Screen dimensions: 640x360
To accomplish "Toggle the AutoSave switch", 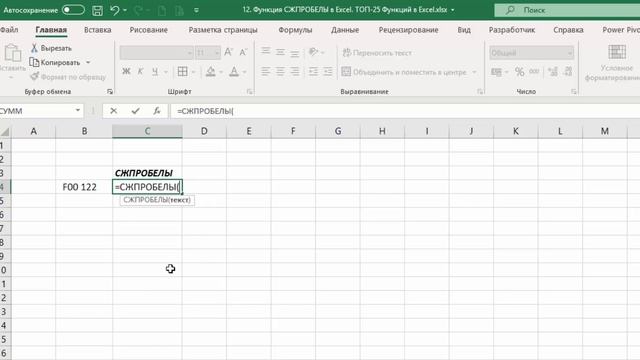I will pyautogui.click(x=73, y=10).
